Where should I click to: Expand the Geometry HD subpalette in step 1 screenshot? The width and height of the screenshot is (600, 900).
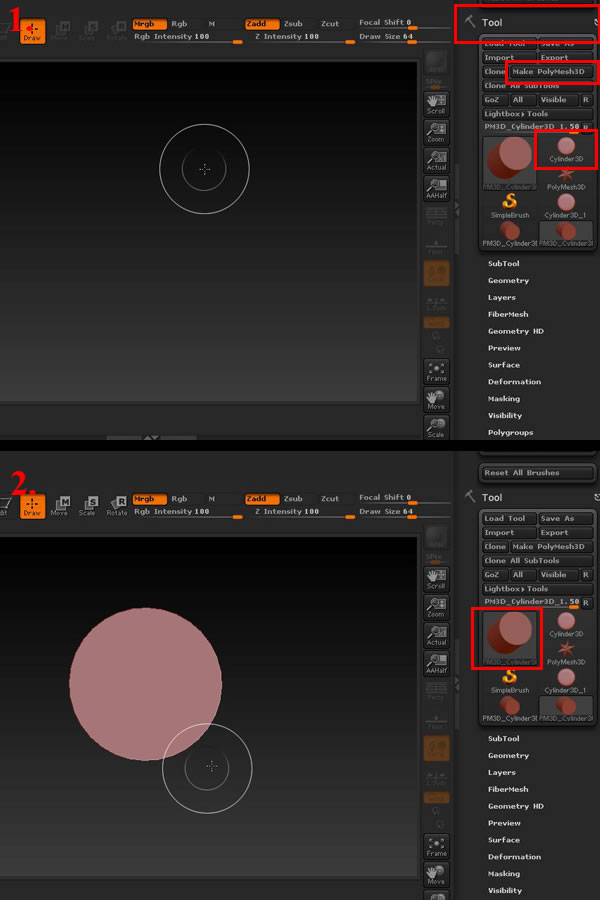click(516, 331)
